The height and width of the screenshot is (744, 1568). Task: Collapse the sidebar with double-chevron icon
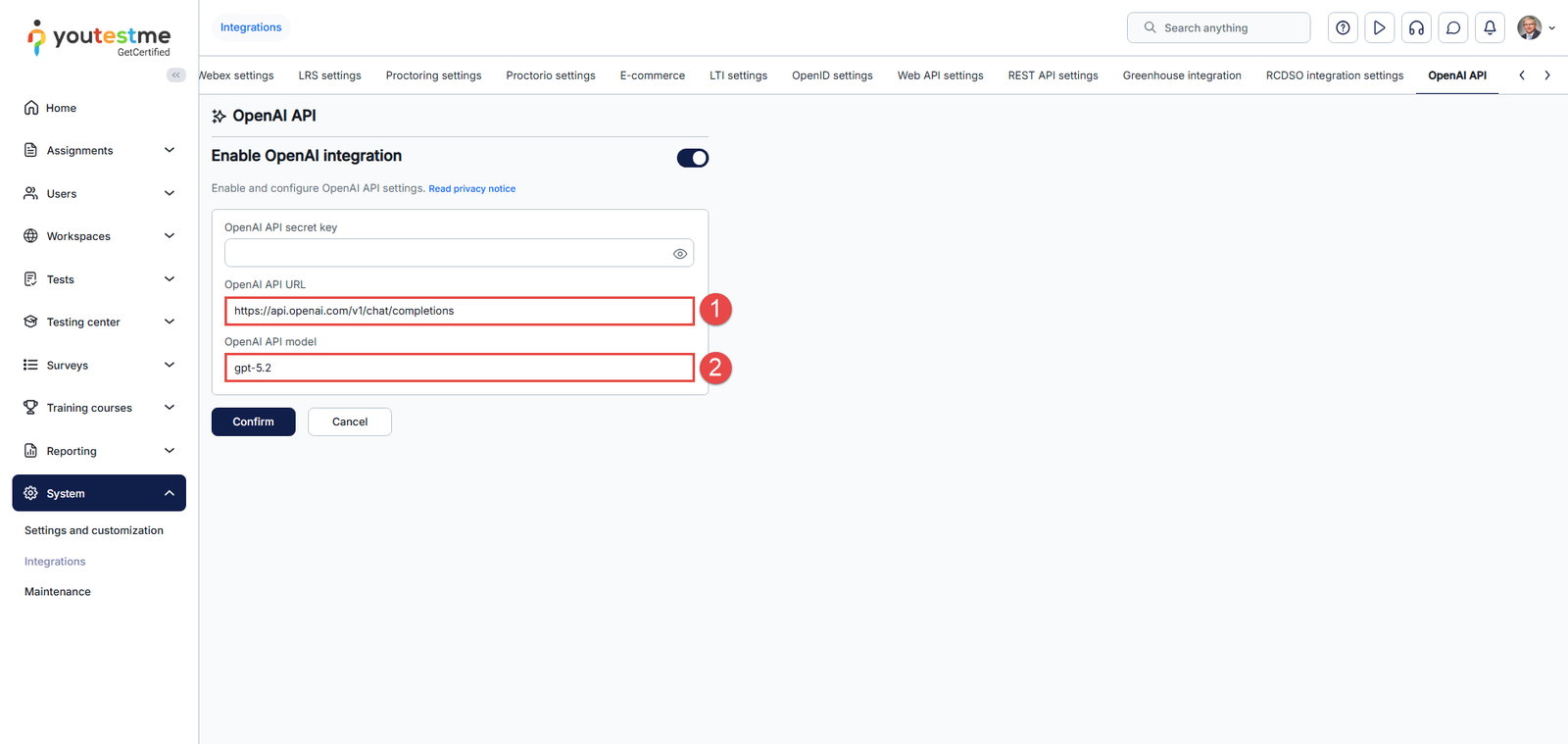(176, 75)
